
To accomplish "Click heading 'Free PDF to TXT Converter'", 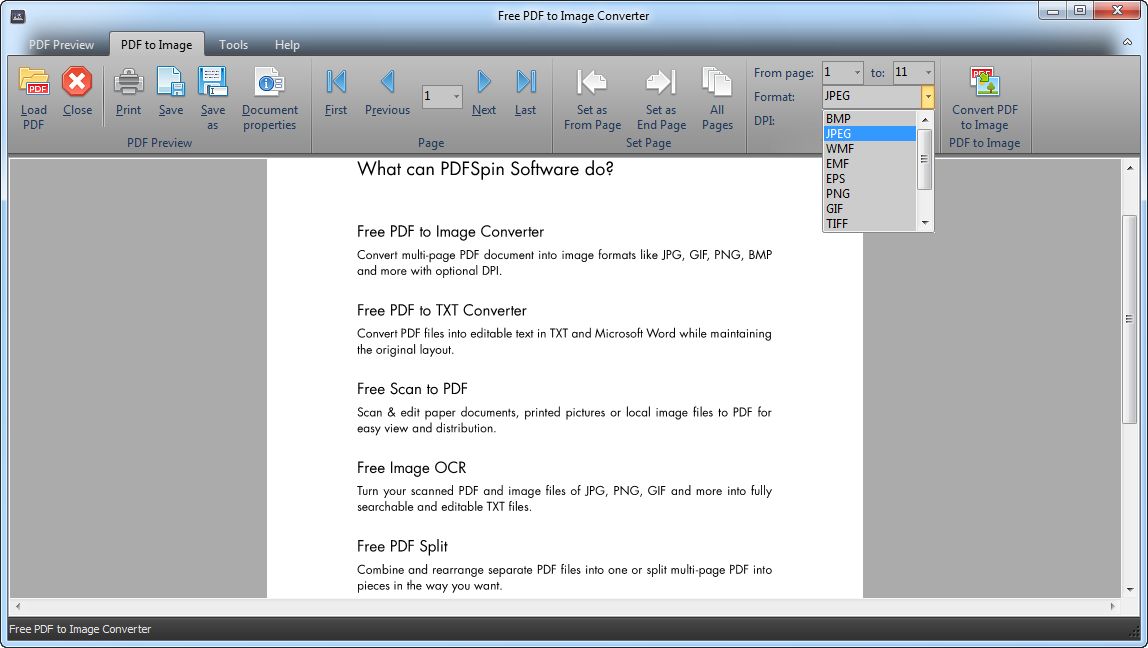I will coord(441,310).
